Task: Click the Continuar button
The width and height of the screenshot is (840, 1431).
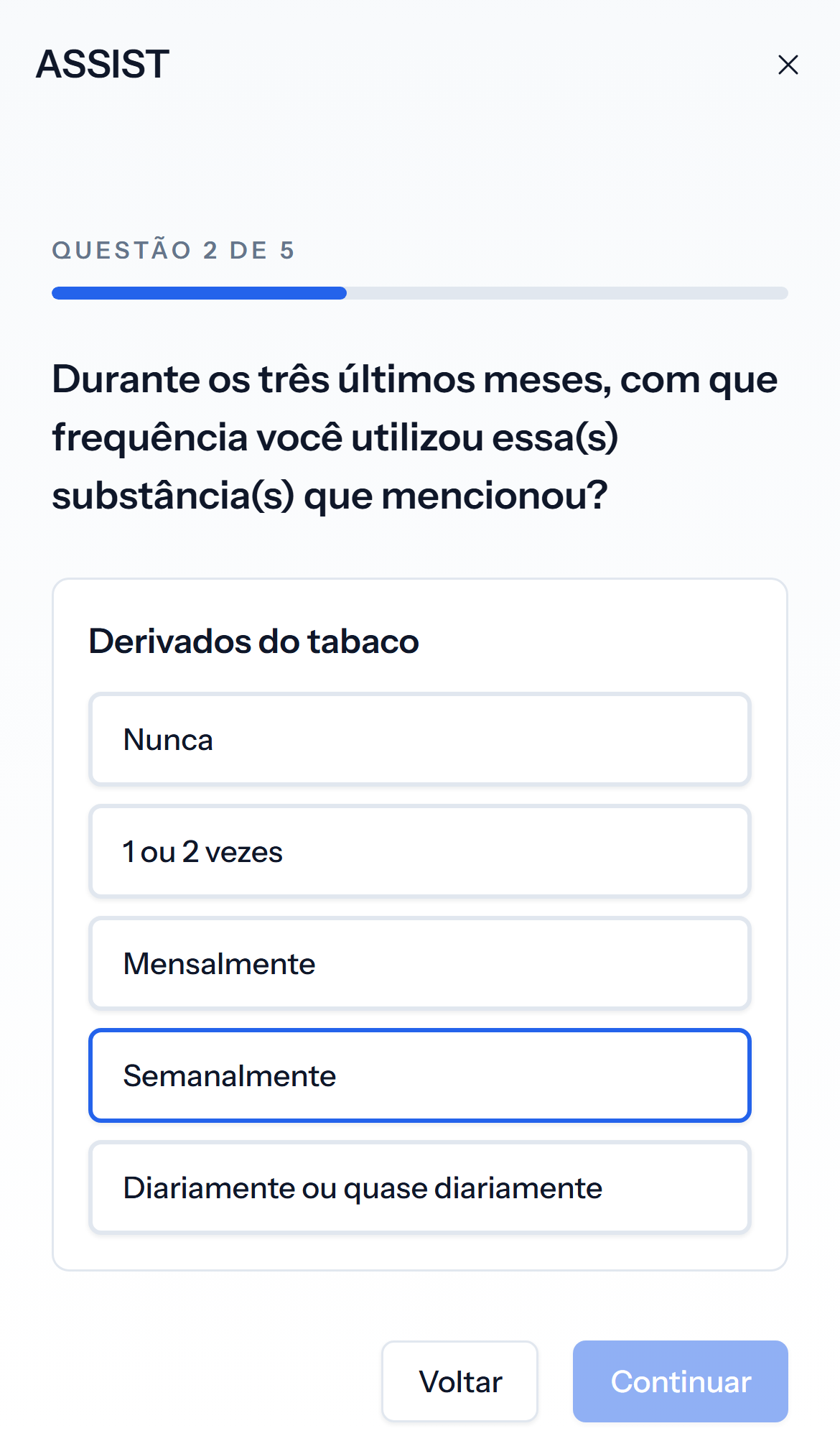Action: coord(680,1381)
